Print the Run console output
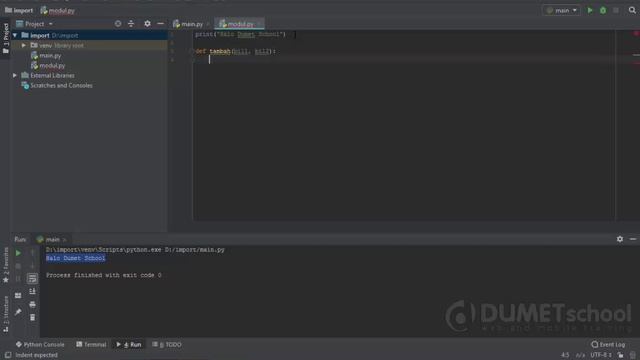The image size is (640, 360). point(32,304)
